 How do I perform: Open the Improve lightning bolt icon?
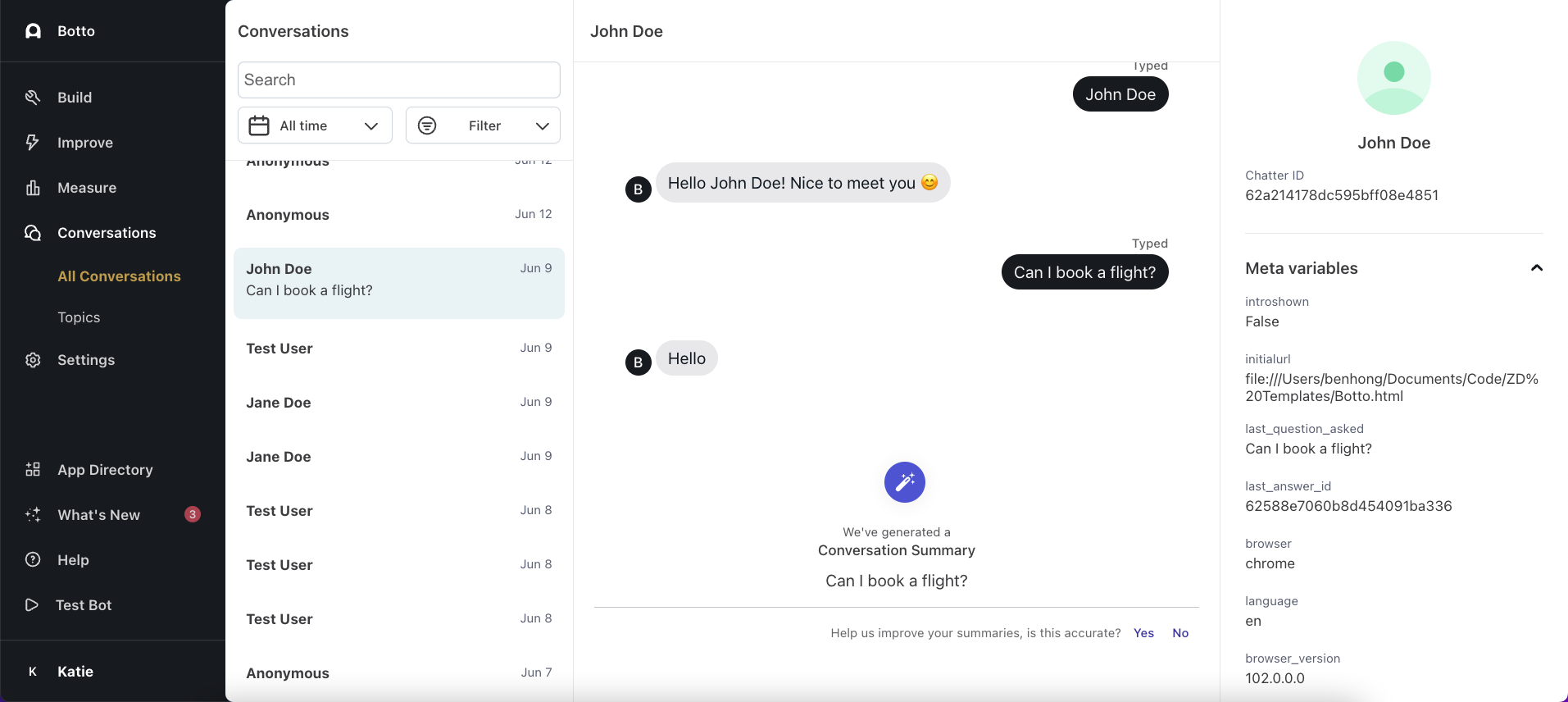coord(33,143)
